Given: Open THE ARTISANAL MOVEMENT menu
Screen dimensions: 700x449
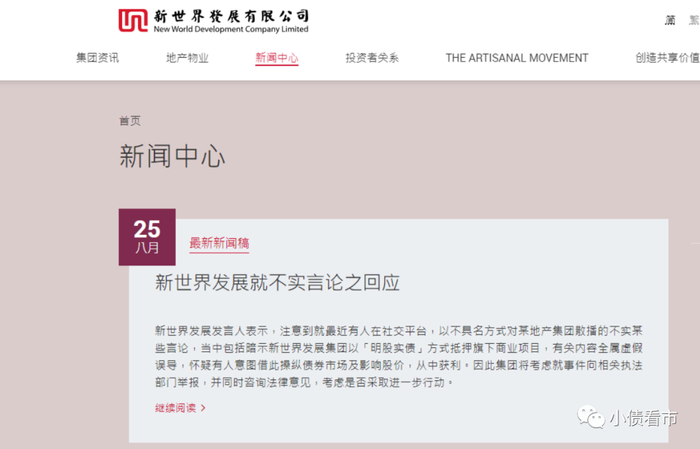Looking at the screenshot, I should [517, 58].
